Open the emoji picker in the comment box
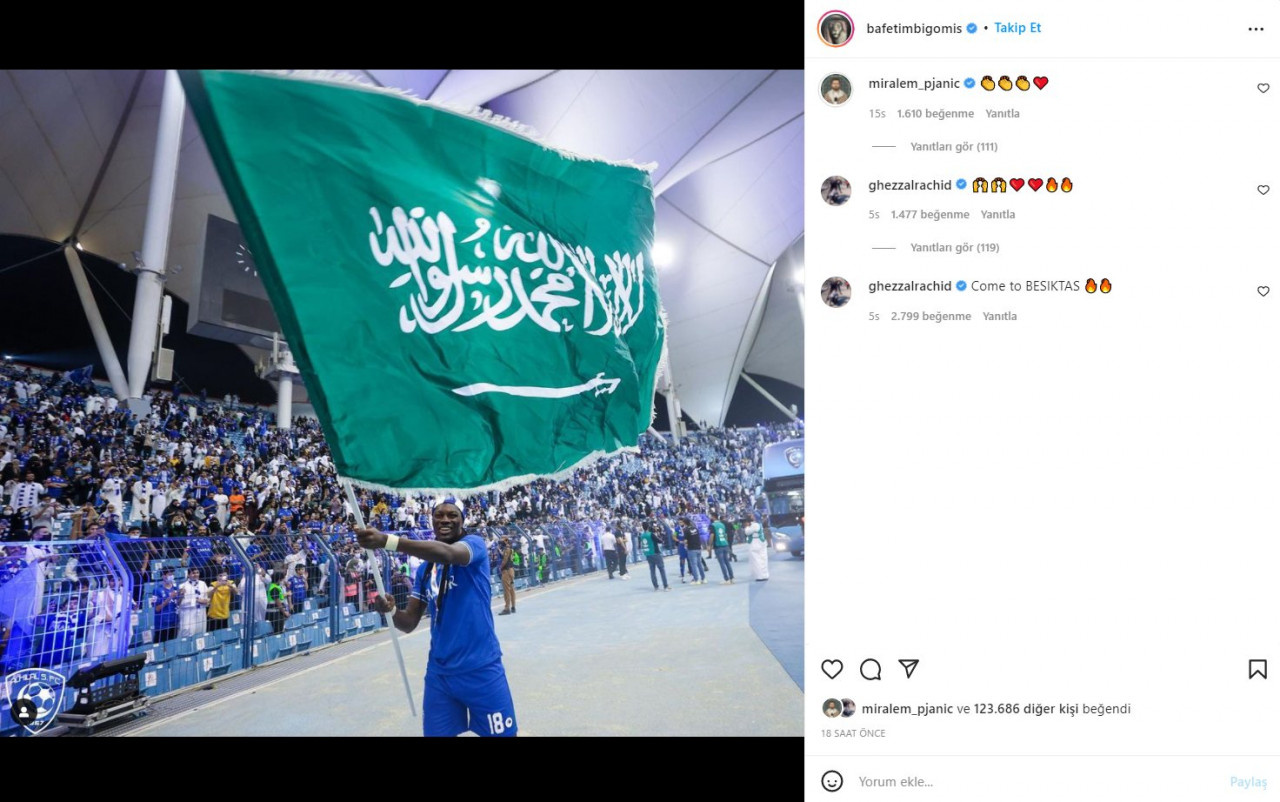 832,781
